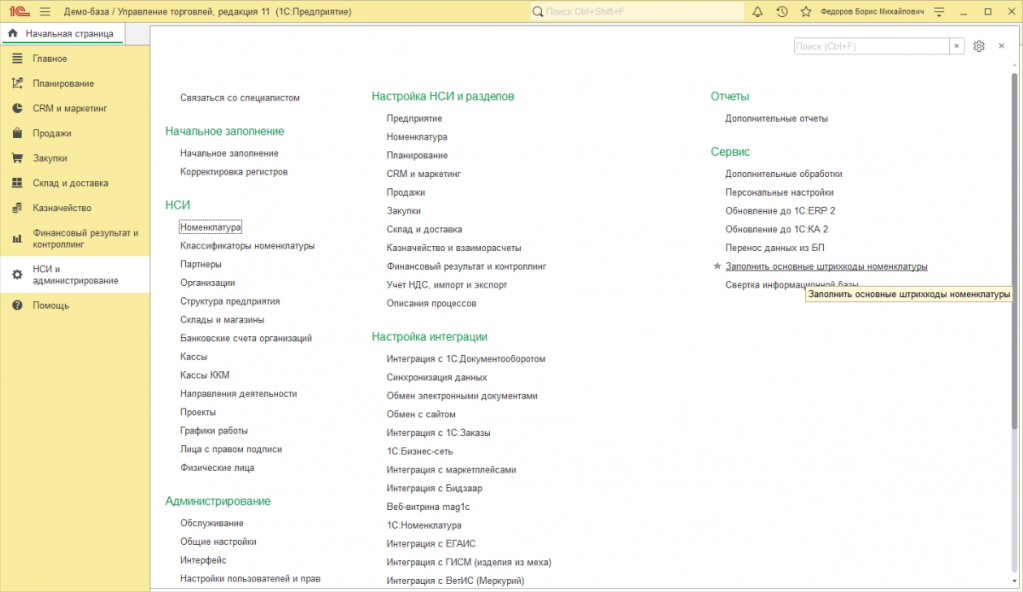1023x592 pixels.
Task: Open Заполнить основные штрихкоды номенклатуры link
Action: click(826, 266)
